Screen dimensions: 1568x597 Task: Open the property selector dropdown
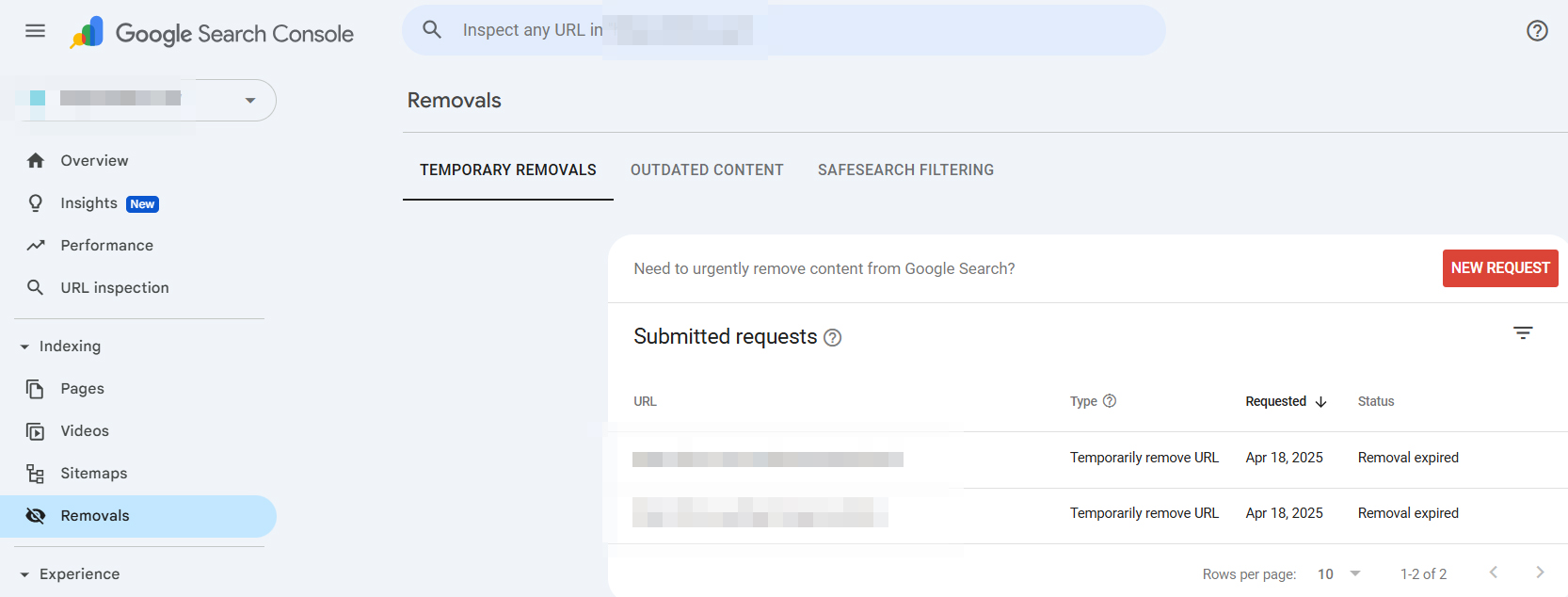[x=249, y=101]
